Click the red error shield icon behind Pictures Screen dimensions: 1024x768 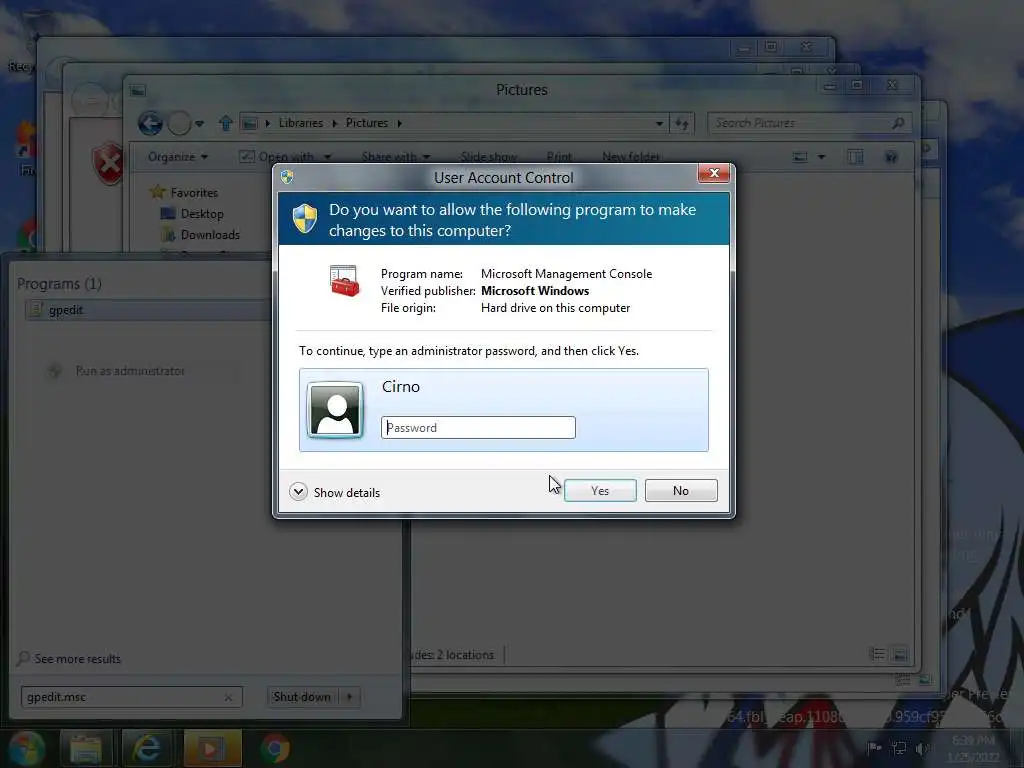click(108, 163)
